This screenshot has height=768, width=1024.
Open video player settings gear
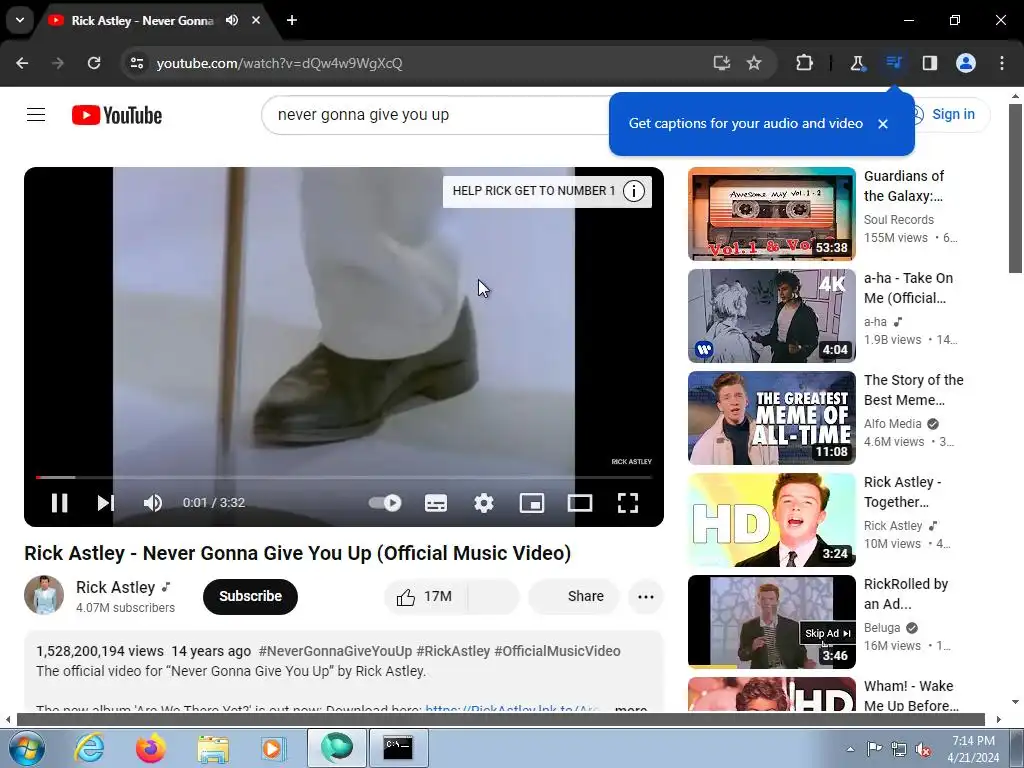(x=484, y=503)
